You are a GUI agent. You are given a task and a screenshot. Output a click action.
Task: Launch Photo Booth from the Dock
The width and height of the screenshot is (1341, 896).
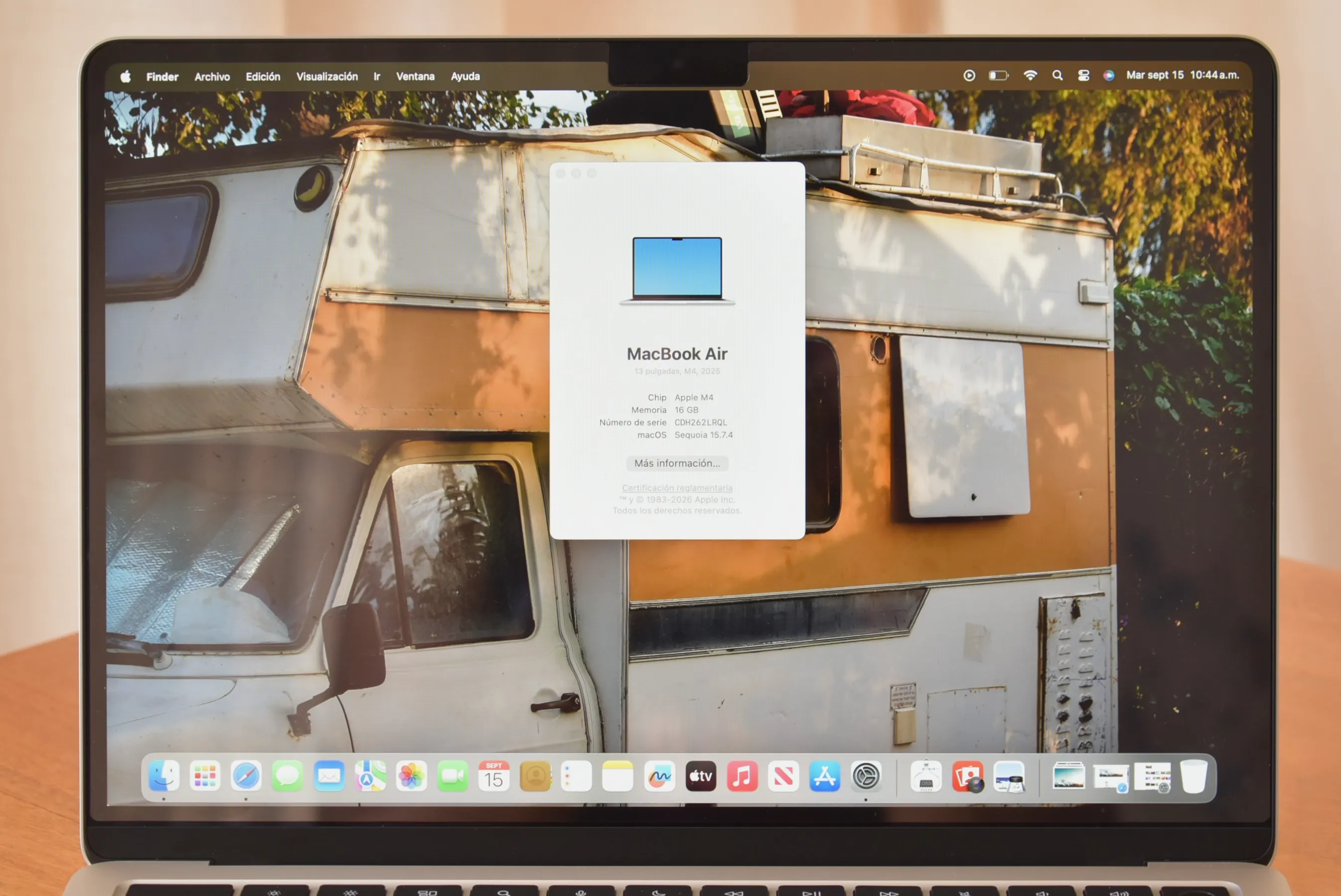click(x=968, y=776)
